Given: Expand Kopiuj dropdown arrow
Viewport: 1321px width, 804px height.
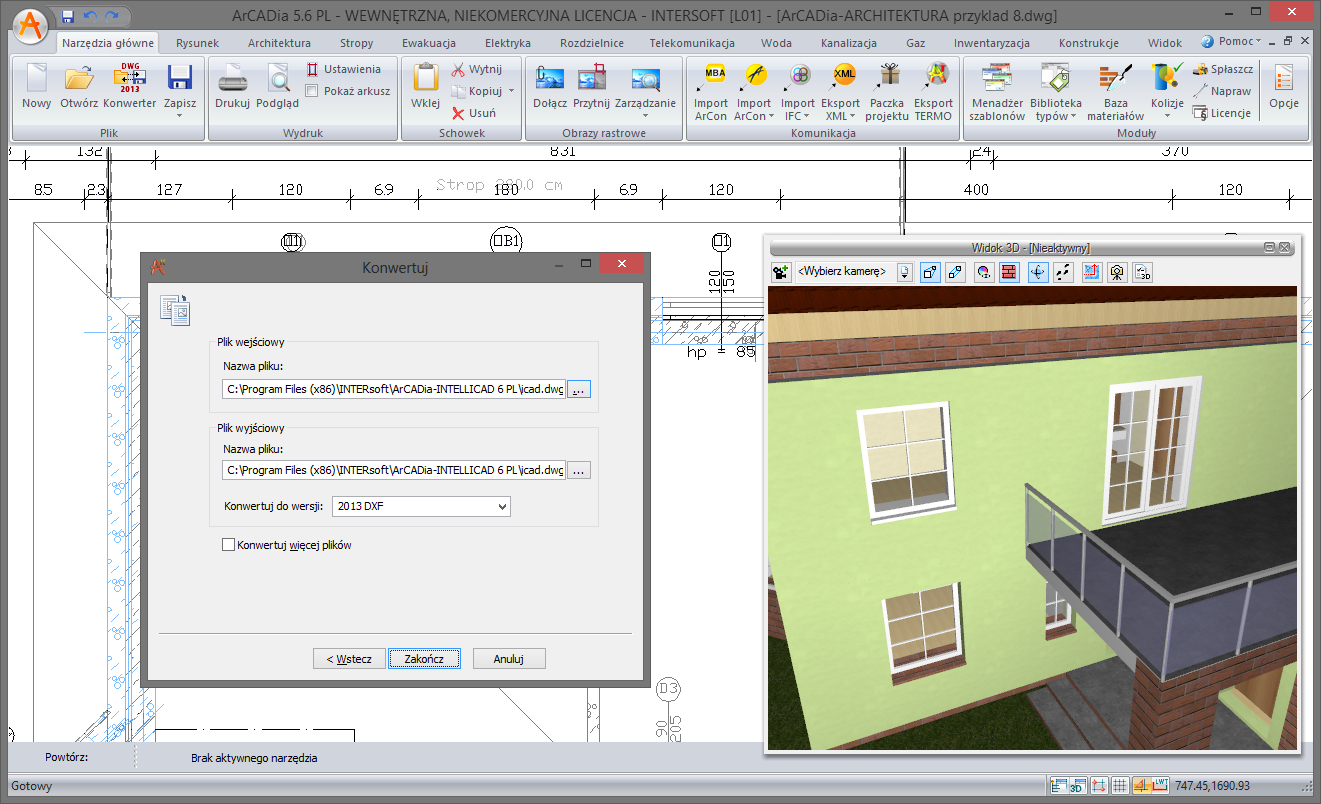Looking at the screenshot, I should pyautogui.click(x=511, y=91).
